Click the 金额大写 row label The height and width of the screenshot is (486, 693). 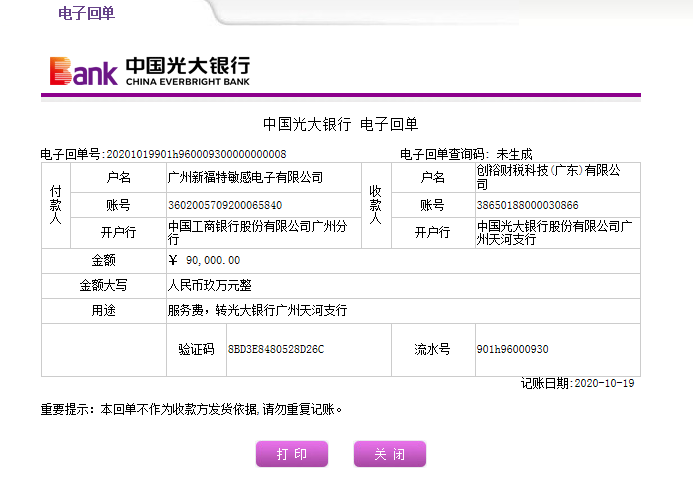tap(103, 285)
